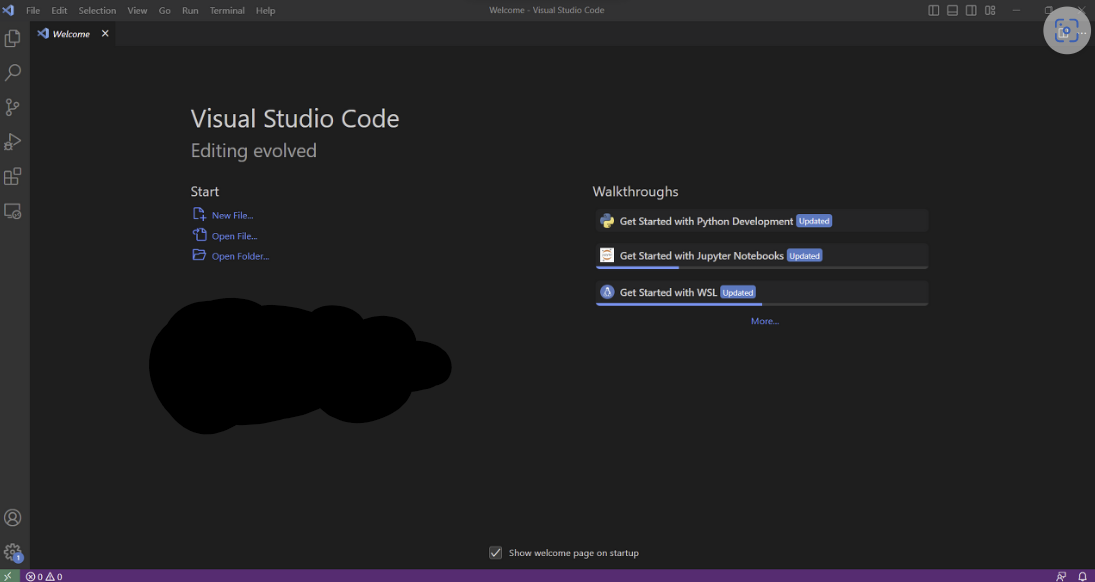Open the Explorer view in activity bar
Screen dimensions: 1095x582
pyautogui.click(x=13, y=38)
